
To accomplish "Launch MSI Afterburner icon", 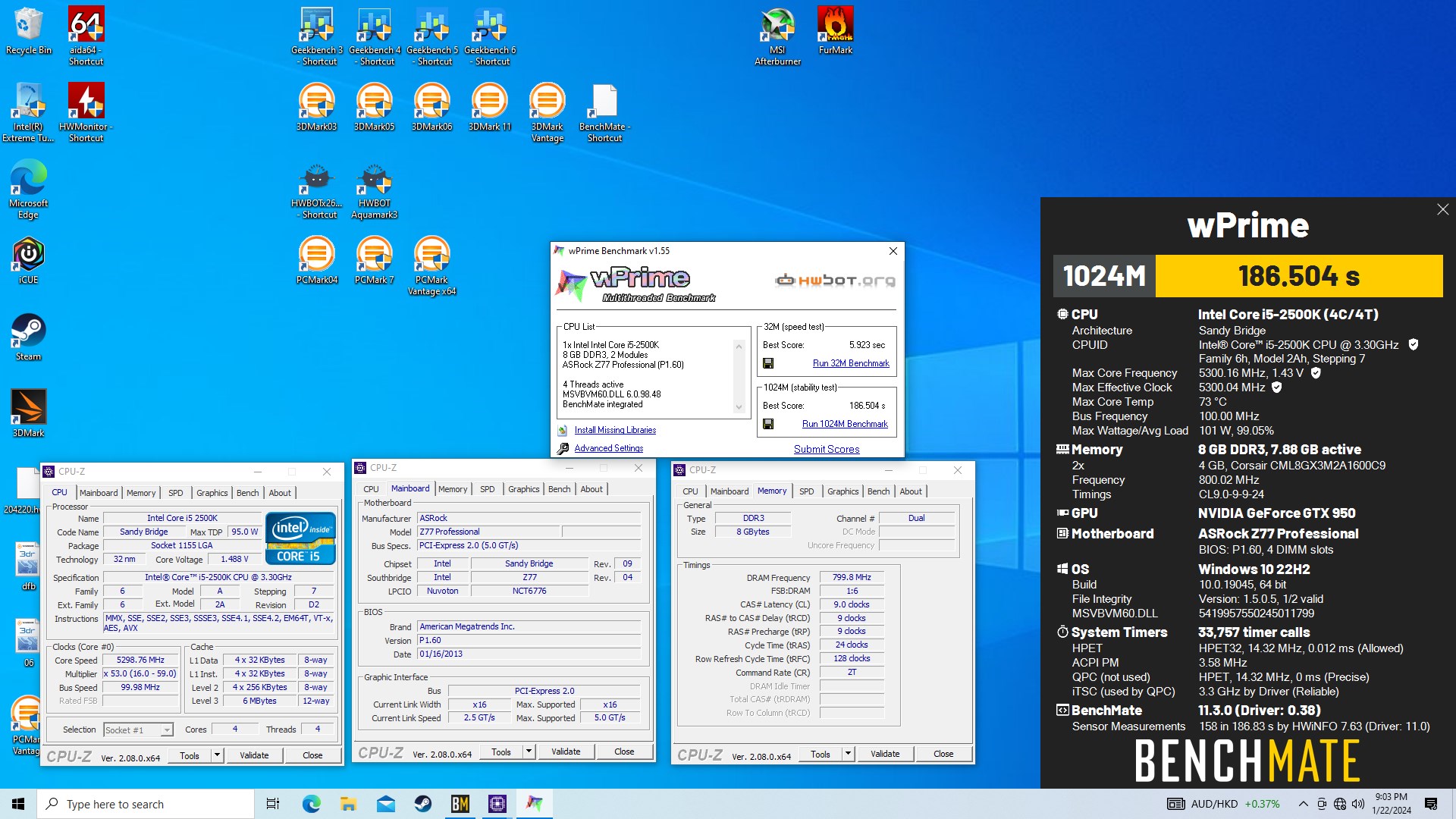I will (777, 36).
